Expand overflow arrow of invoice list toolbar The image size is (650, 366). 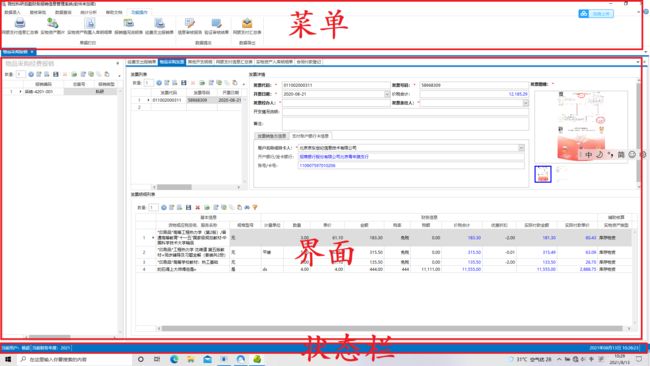[x=244, y=84]
